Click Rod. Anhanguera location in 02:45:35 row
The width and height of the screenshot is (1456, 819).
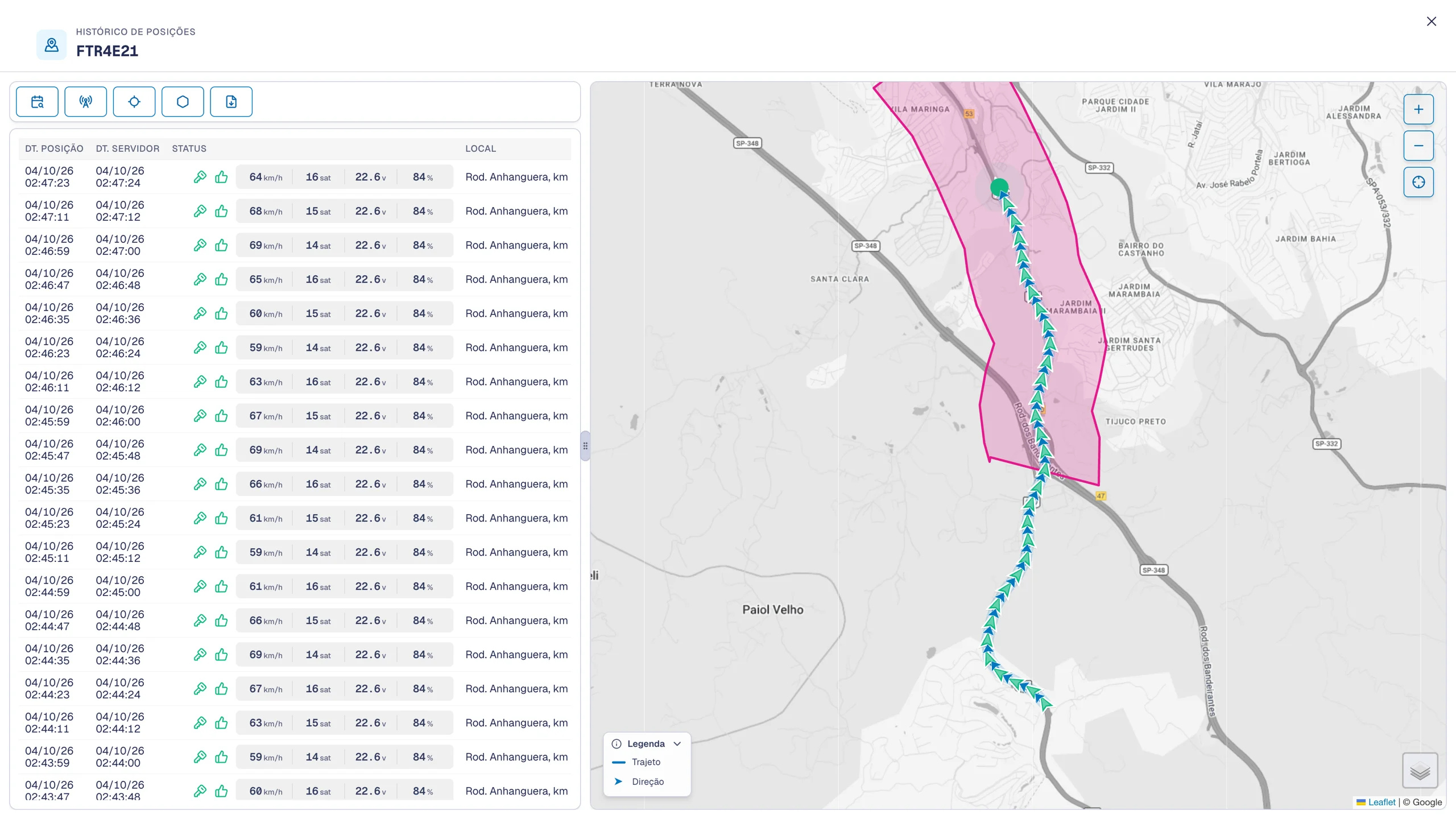pos(516,484)
